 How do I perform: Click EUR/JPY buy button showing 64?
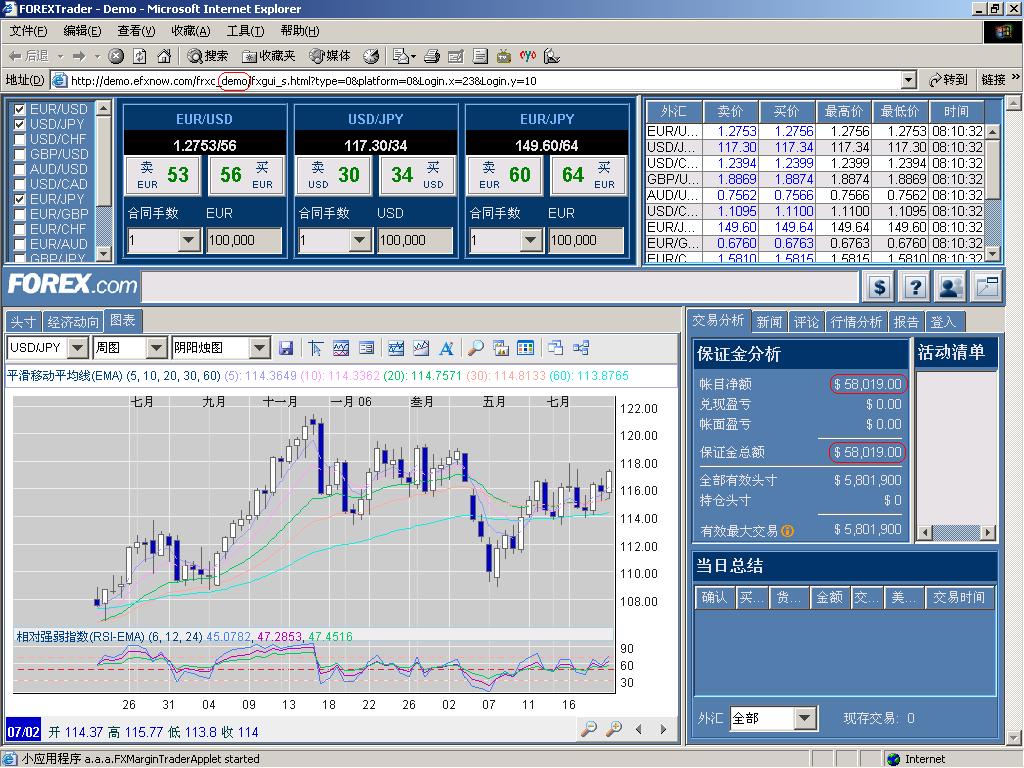[x=588, y=175]
